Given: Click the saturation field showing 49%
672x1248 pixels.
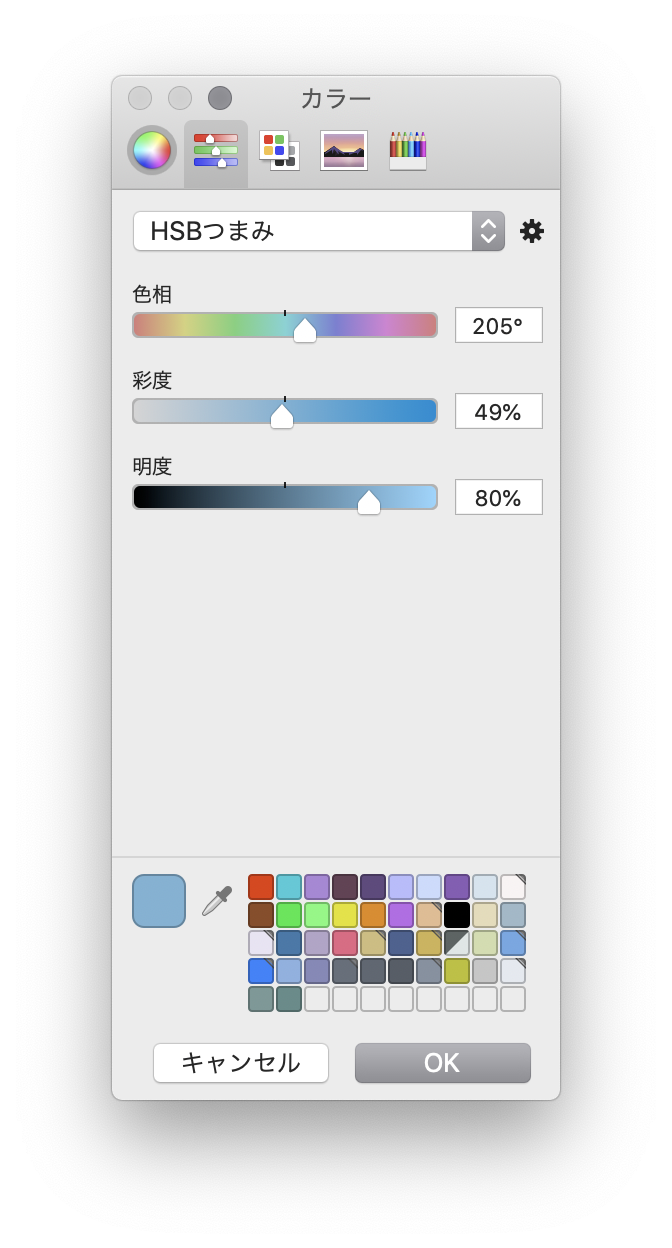Looking at the screenshot, I should (498, 411).
